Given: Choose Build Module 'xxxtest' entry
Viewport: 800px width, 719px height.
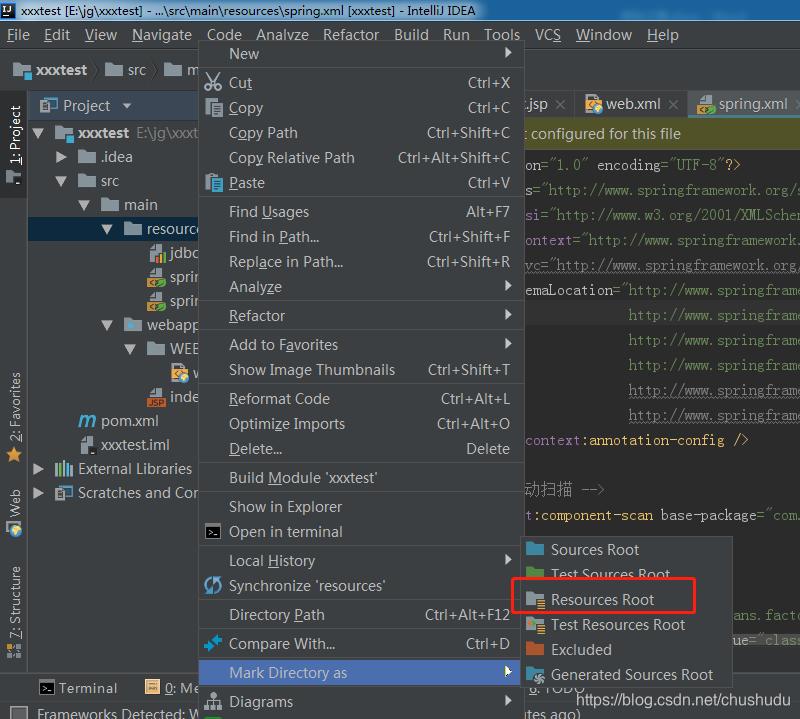Looking at the screenshot, I should pyautogui.click(x=361, y=478).
